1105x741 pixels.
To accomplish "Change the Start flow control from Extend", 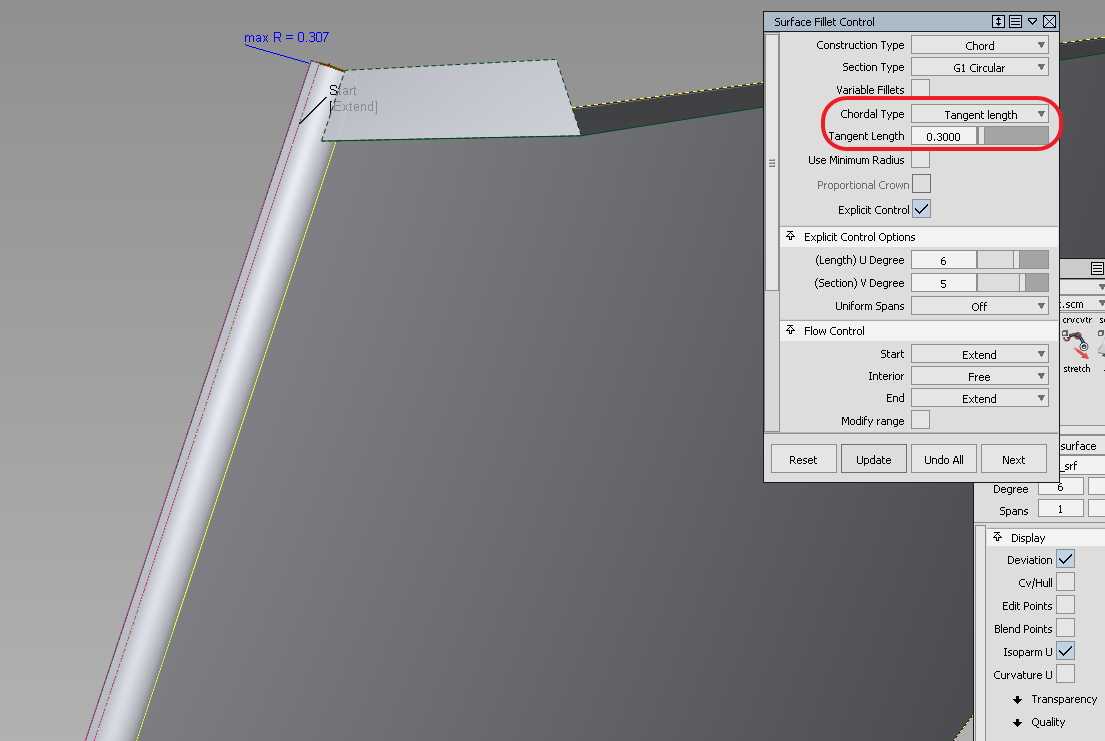I will (x=979, y=353).
